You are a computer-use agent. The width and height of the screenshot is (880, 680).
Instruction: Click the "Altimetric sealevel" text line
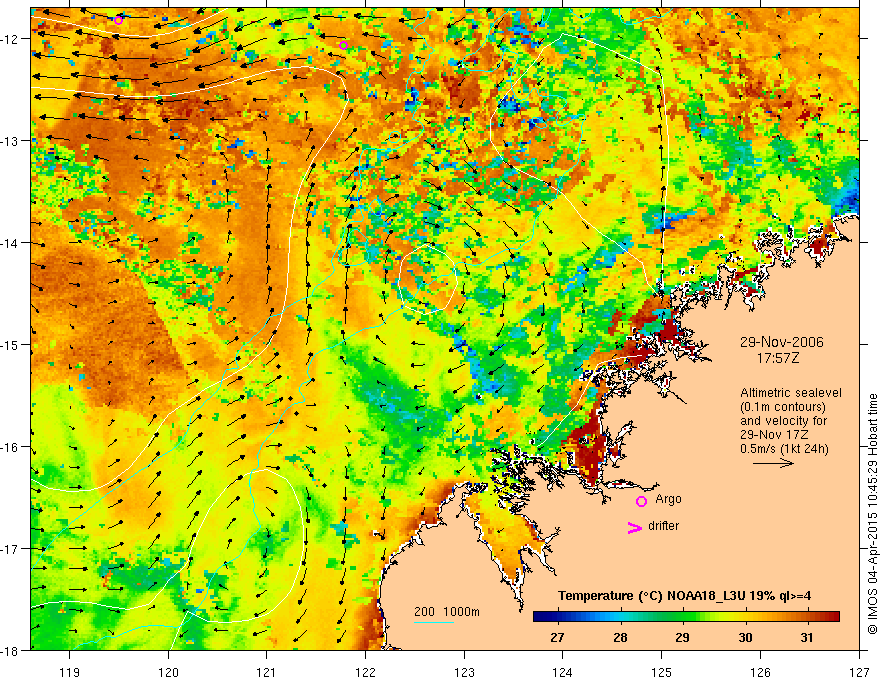click(x=791, y=393)
